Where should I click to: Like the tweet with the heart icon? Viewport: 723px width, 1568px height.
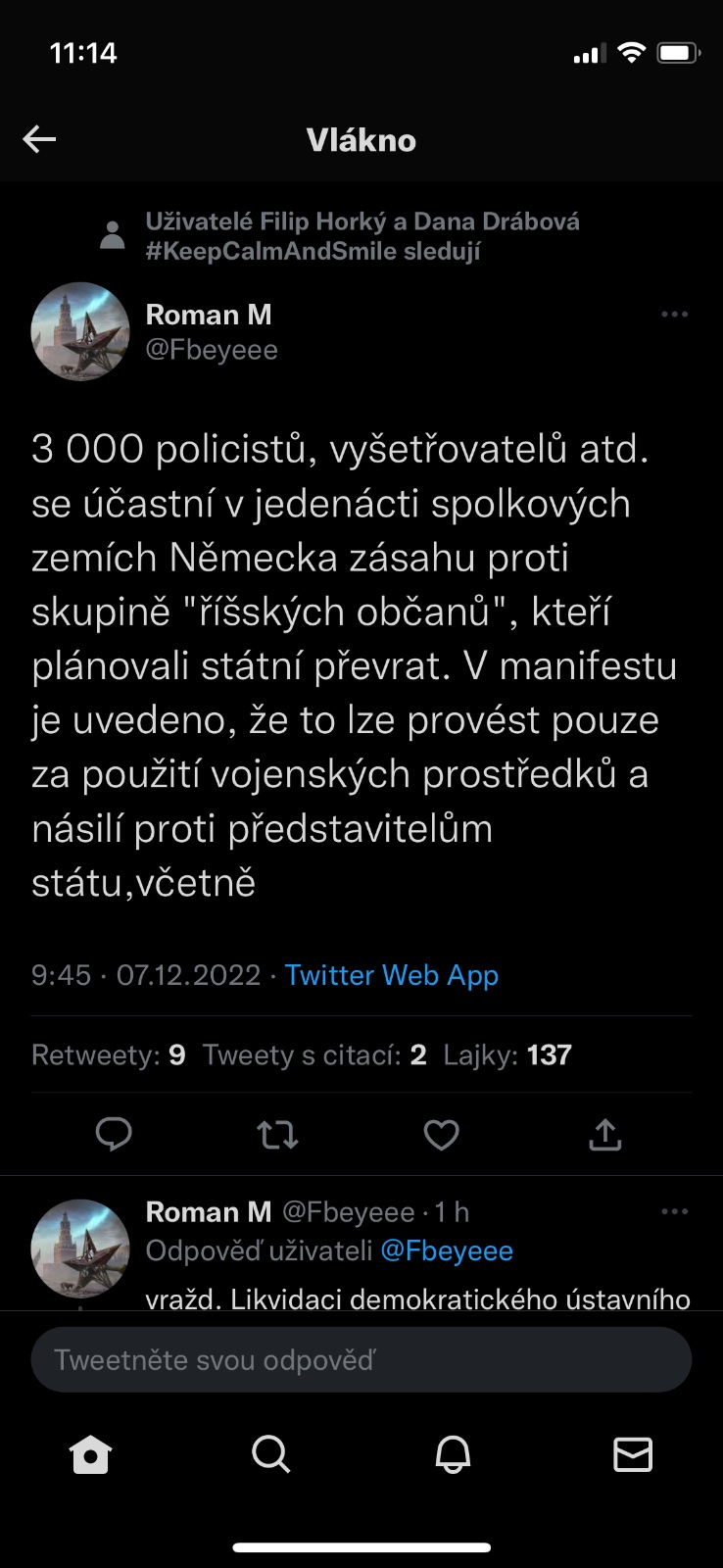(441, 1135)
